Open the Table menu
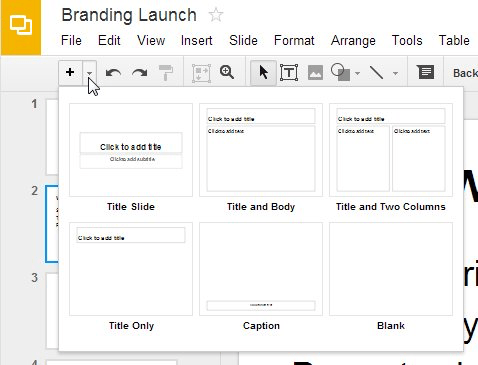Screen dimensions: 478x365 point(454,41)
